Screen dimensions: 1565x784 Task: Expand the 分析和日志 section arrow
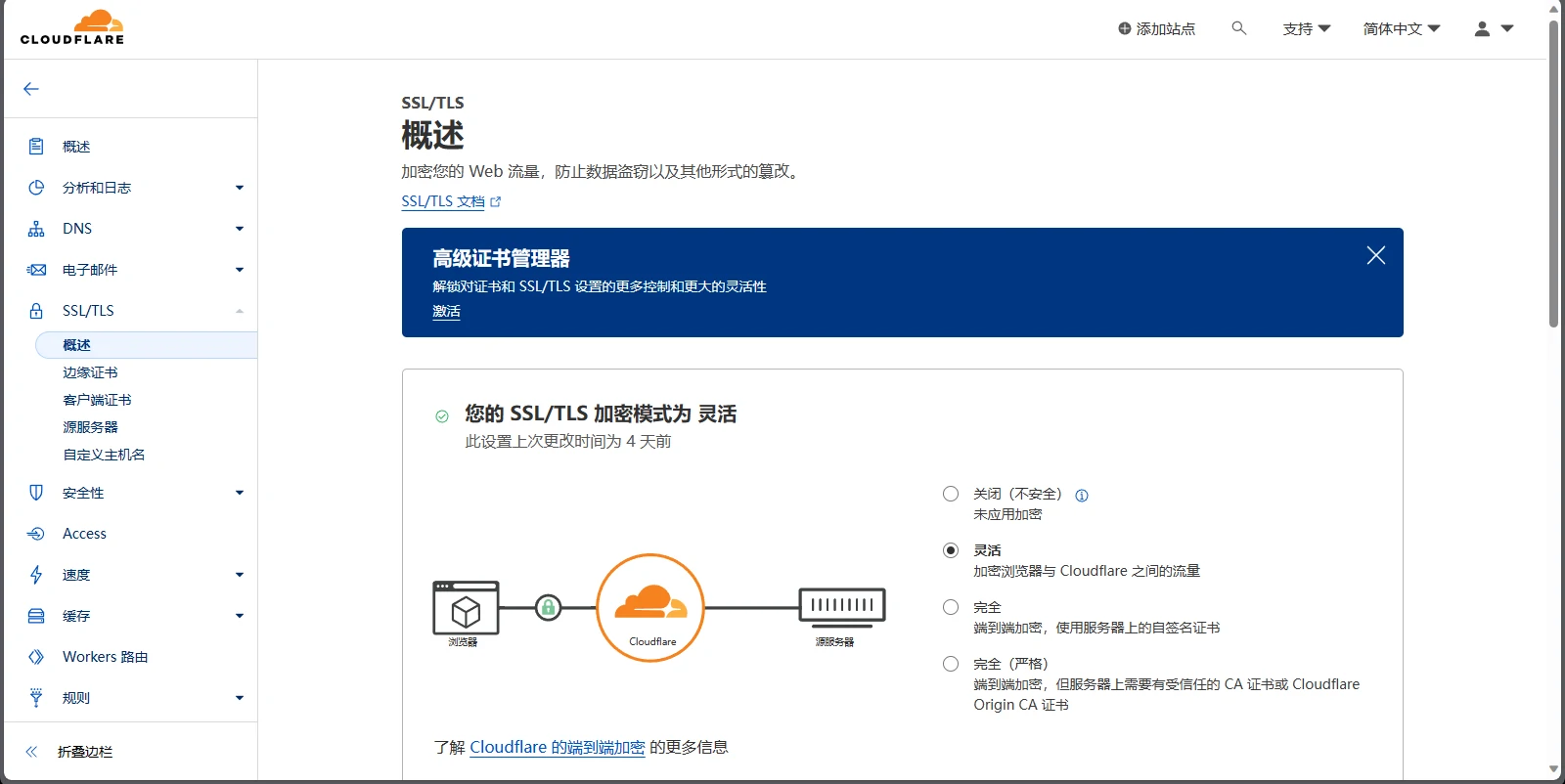[x=240, y=188]
